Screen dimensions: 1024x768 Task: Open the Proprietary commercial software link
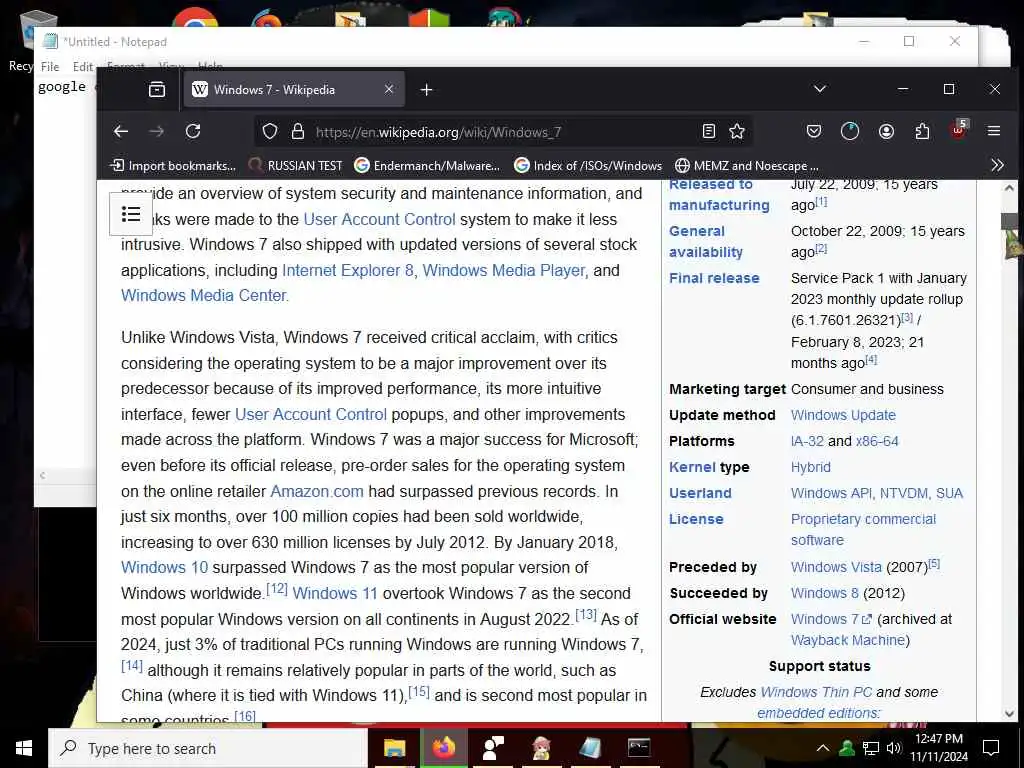863,530
